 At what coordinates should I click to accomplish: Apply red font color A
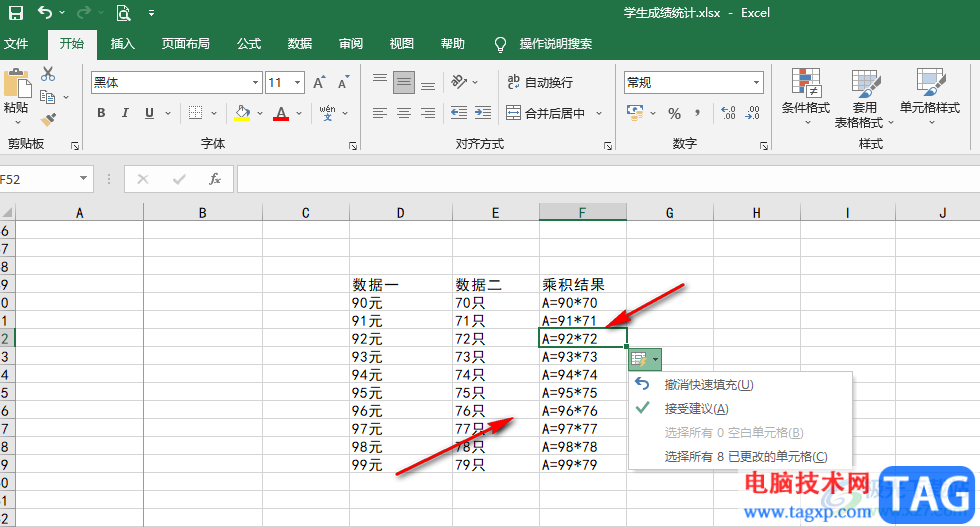pyautogui.click(x=281, y=113)
